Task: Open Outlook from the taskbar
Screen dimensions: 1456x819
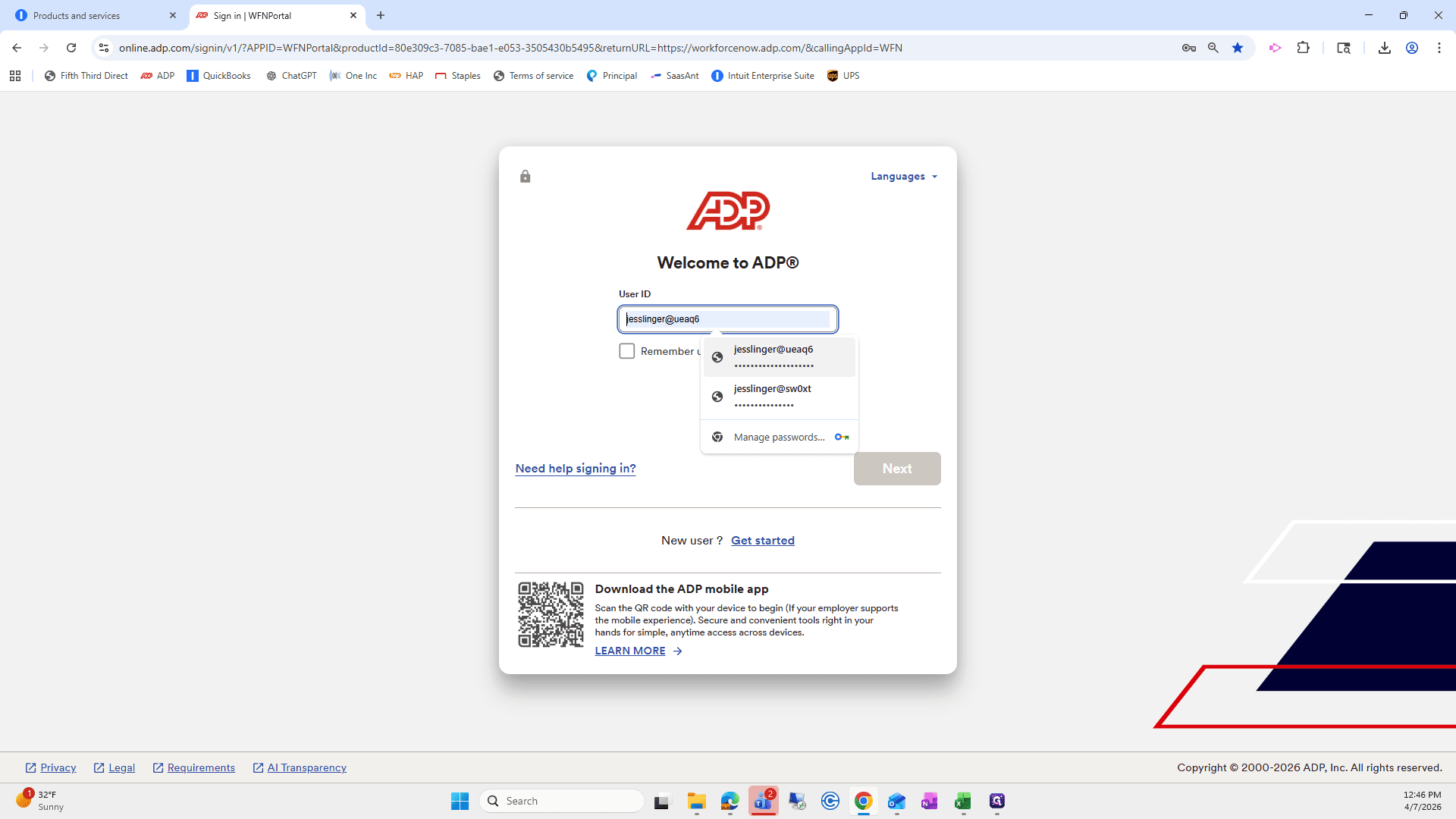Action: (x=896, y=801)
